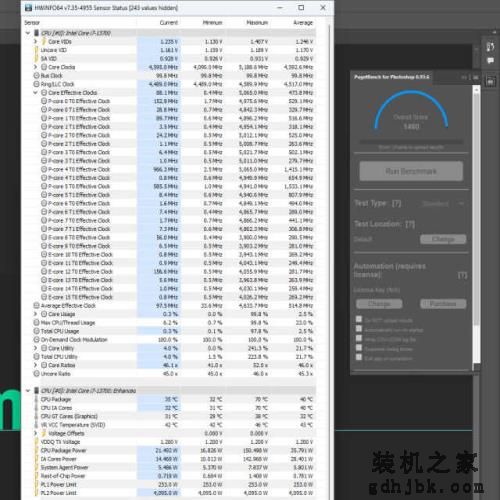Enable 'Automatically run on startup' checkbox
This screenshot has height=500, width=500.
(x=359, y=329)
